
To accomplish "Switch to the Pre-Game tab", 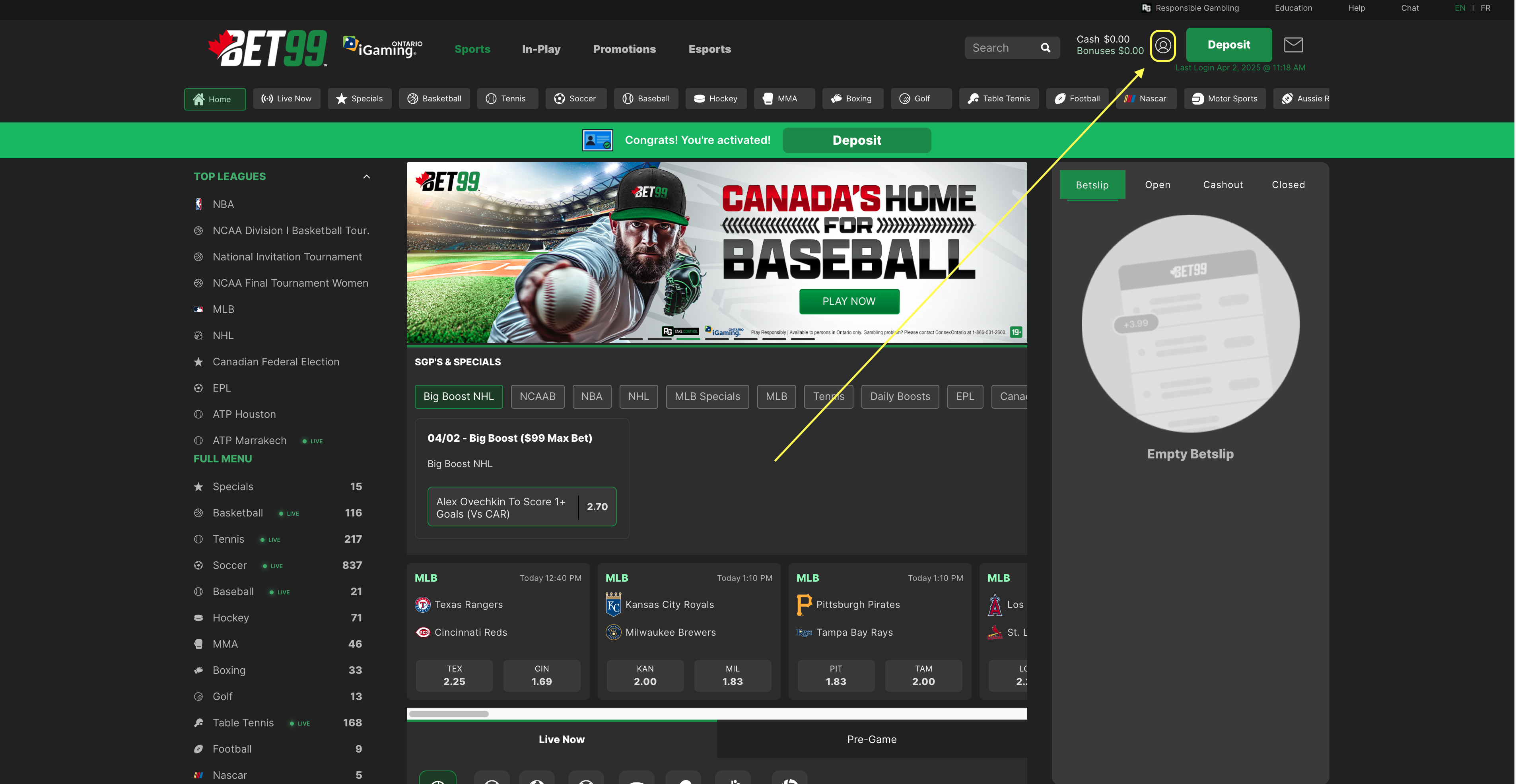I will point(872,739).
